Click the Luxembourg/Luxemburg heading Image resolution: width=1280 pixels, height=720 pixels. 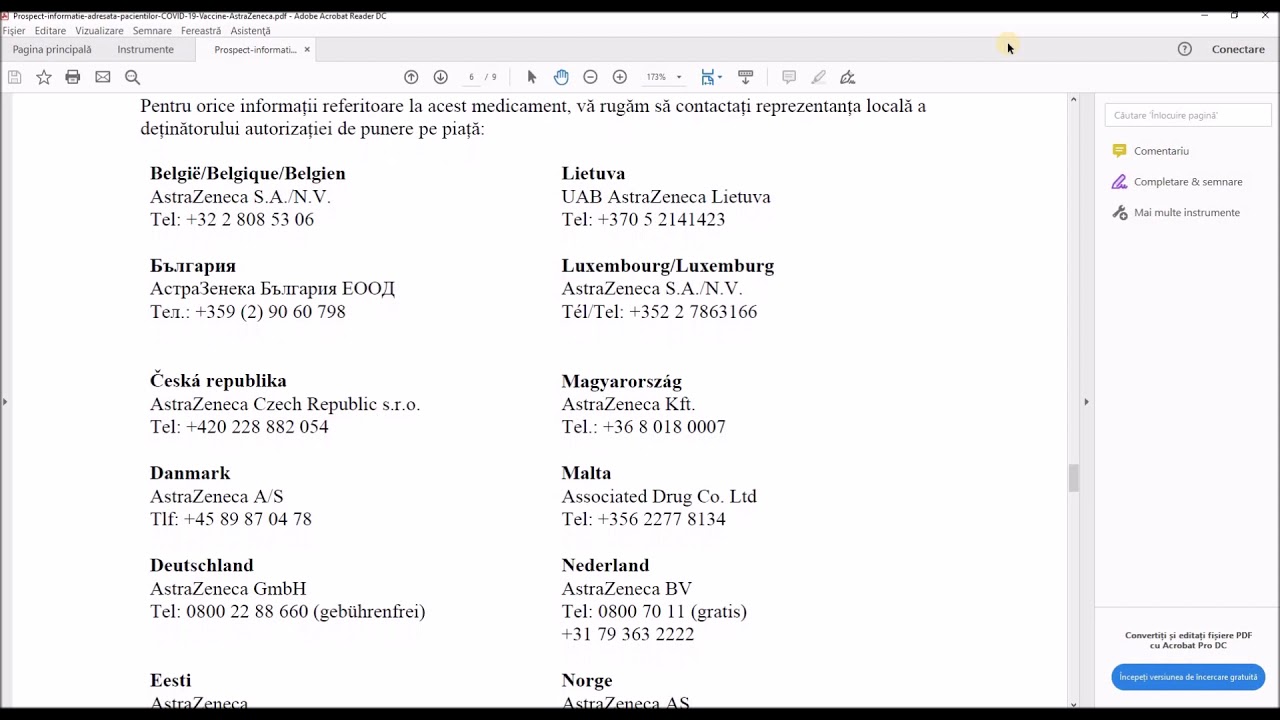(668, 266)
